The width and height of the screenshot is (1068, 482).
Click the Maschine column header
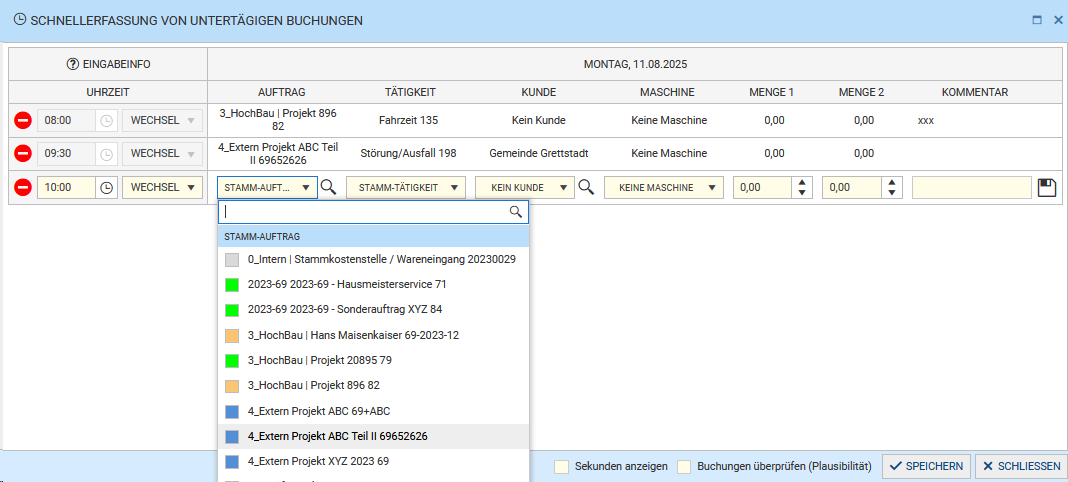[667, 92]
